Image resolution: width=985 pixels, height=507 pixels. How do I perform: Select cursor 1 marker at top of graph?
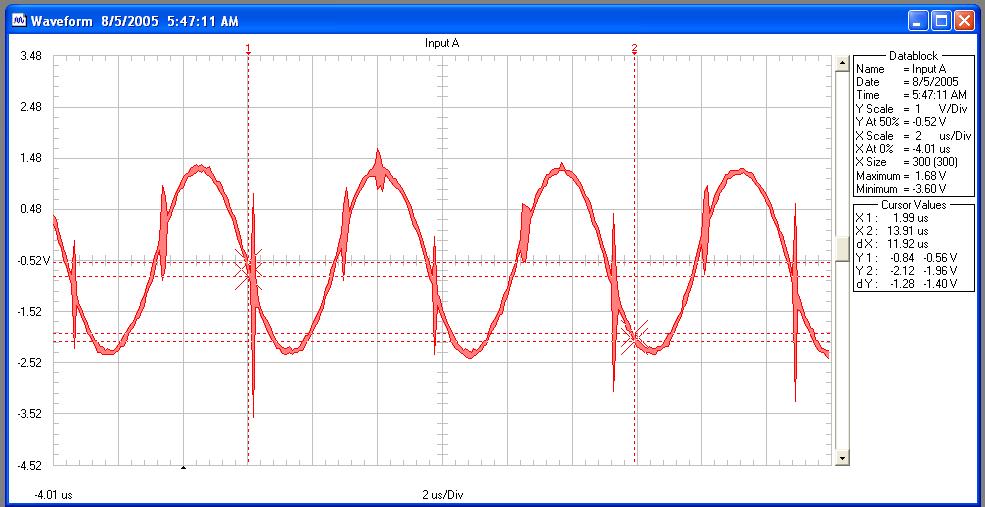coord(248,49)
